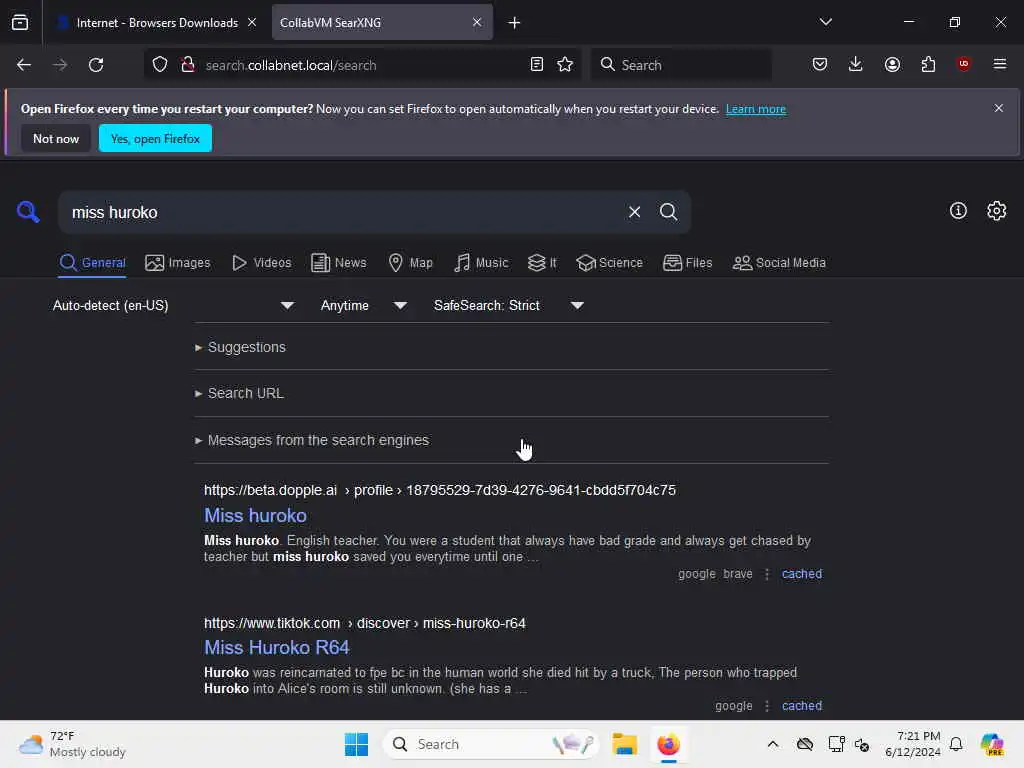
Task: Switch to the Images category
Action: pos(178,263)
